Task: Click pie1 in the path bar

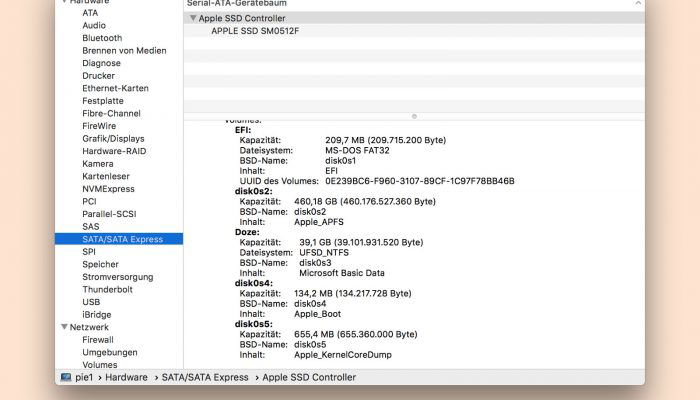Action: 84,377
